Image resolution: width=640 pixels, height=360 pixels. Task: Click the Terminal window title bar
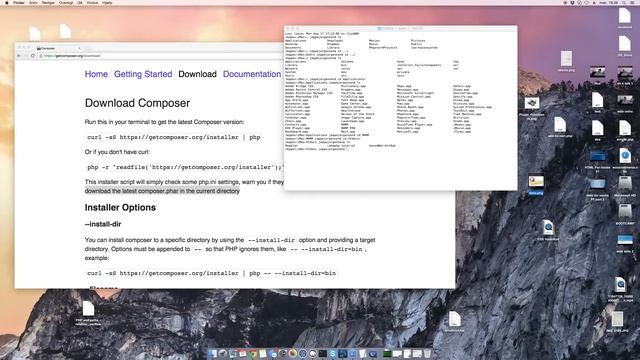(x=400, y=29)
